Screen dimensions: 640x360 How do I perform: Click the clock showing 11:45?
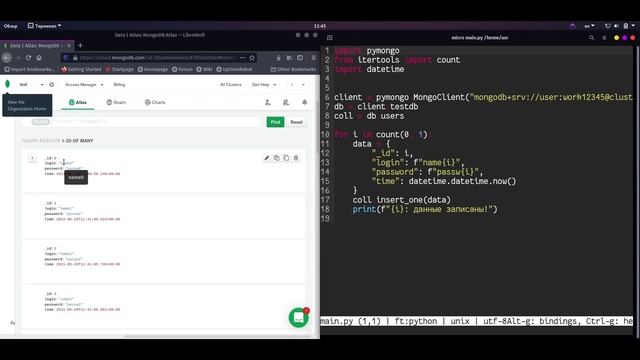[x=320, y=26]
